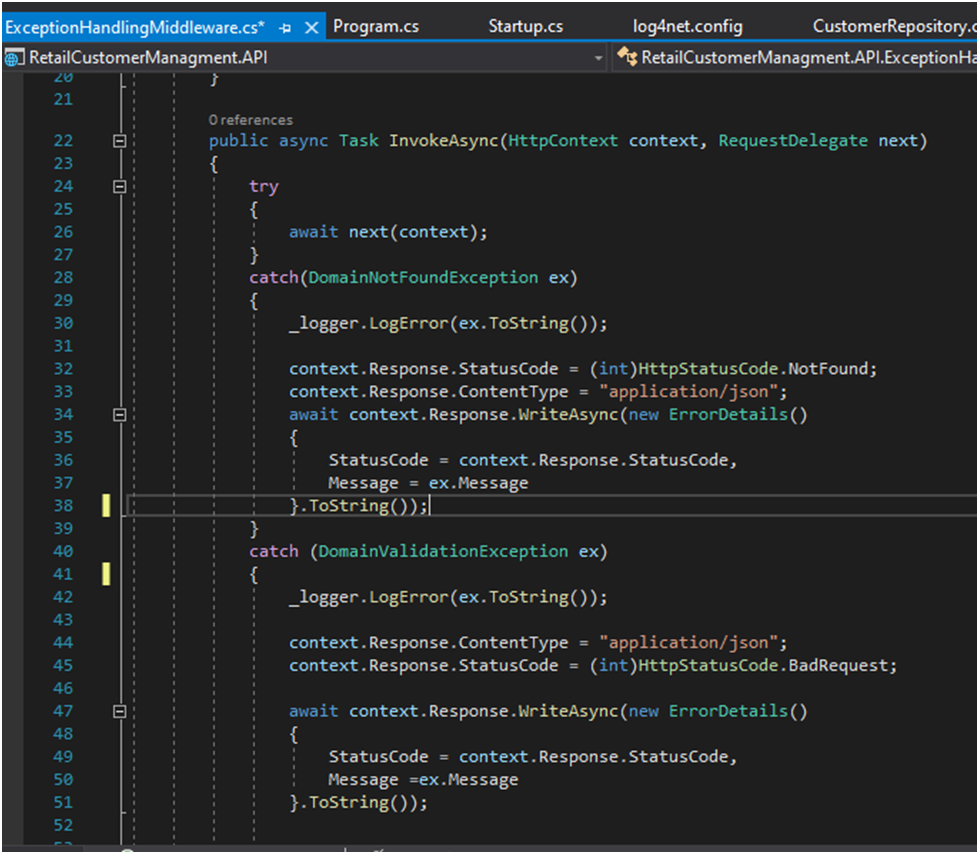
Task: Close the ExceptionHandlingMiddleware.cs tab
Action: coord(310,27)
